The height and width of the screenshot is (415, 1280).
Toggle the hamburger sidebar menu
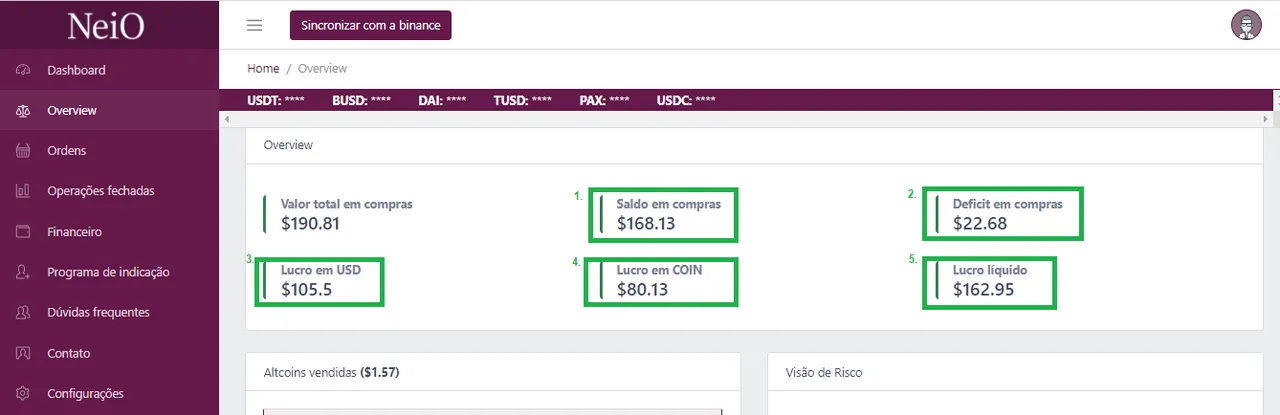255,25
